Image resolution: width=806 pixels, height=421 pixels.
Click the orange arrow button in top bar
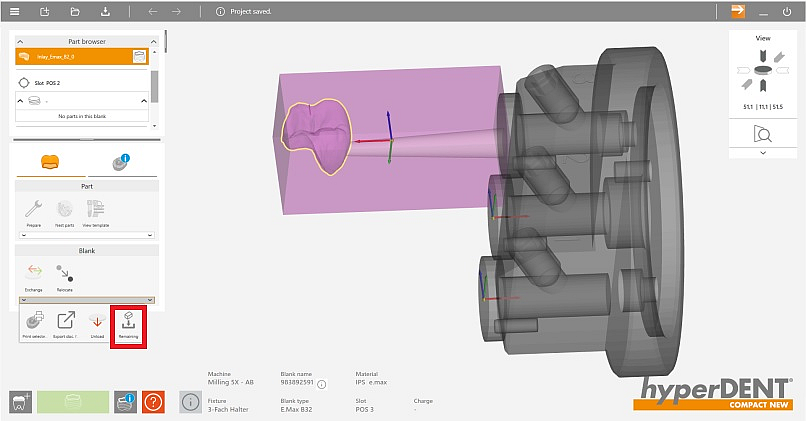[x=738, y=12]
